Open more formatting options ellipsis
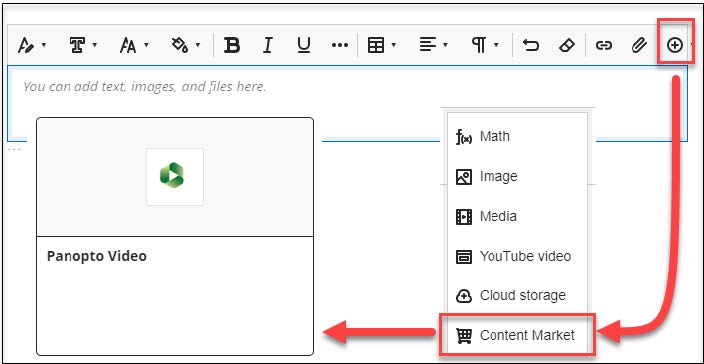Screen dimensions: 704x364 340,45
